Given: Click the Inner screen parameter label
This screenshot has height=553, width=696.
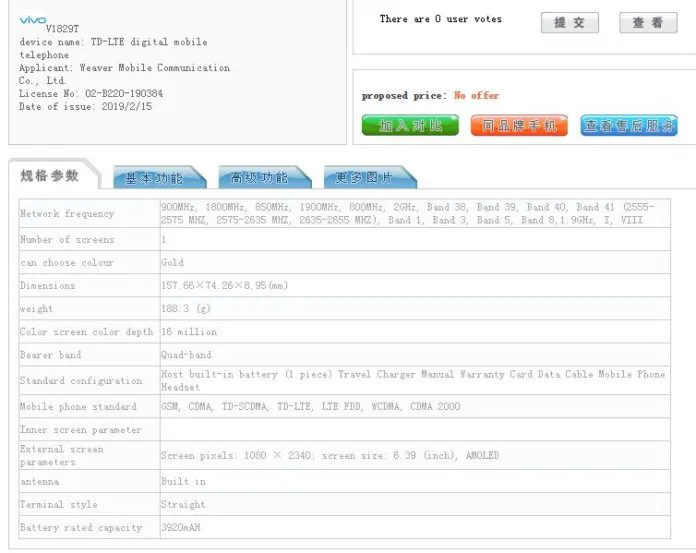Looking at the screenshot, I should click(80, 430).
